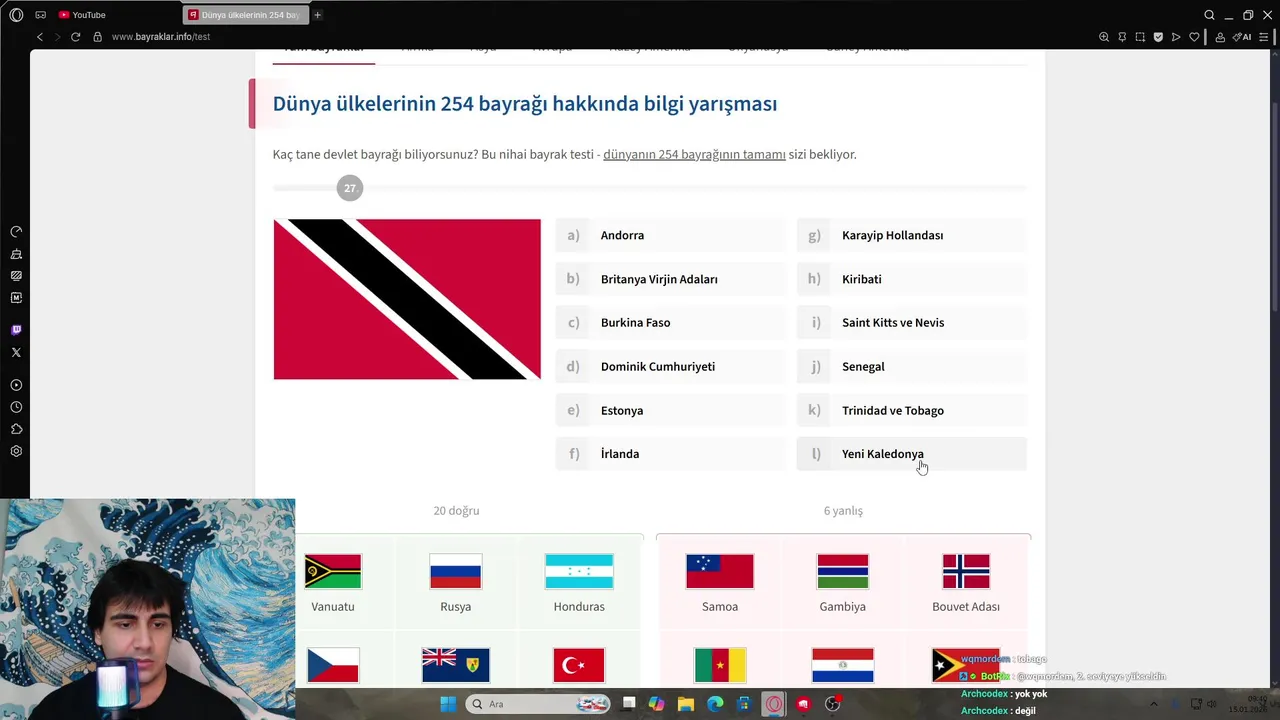Reload the current page
This screenshot has height=720, width=1280.
click(75, 37)
